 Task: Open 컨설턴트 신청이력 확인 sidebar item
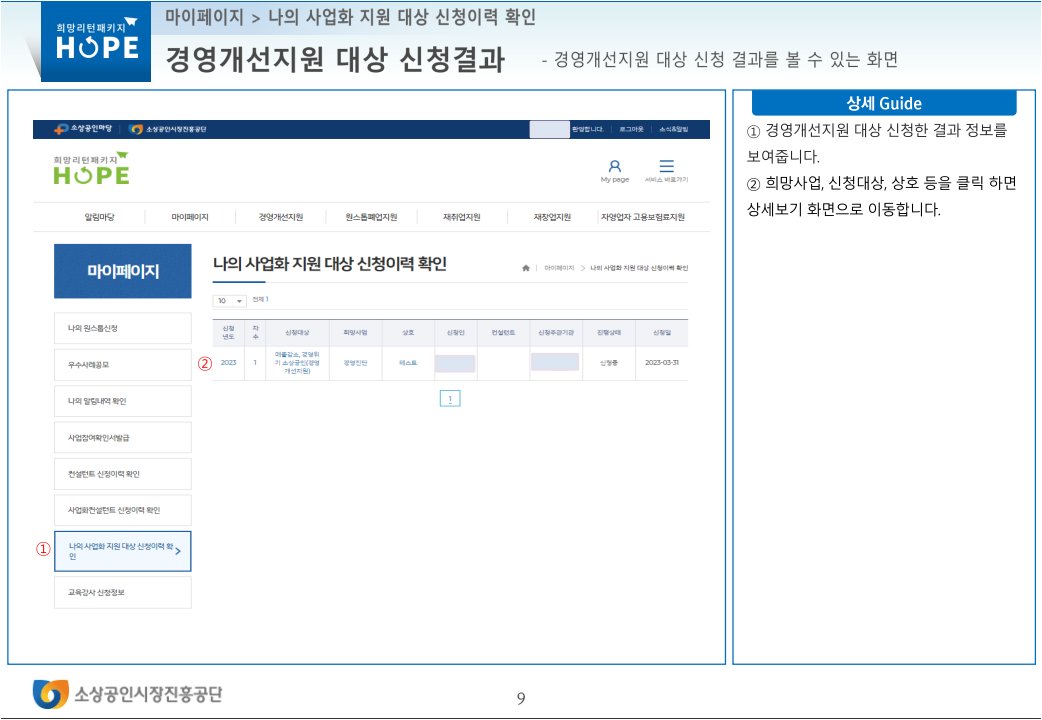coord(122,473)
